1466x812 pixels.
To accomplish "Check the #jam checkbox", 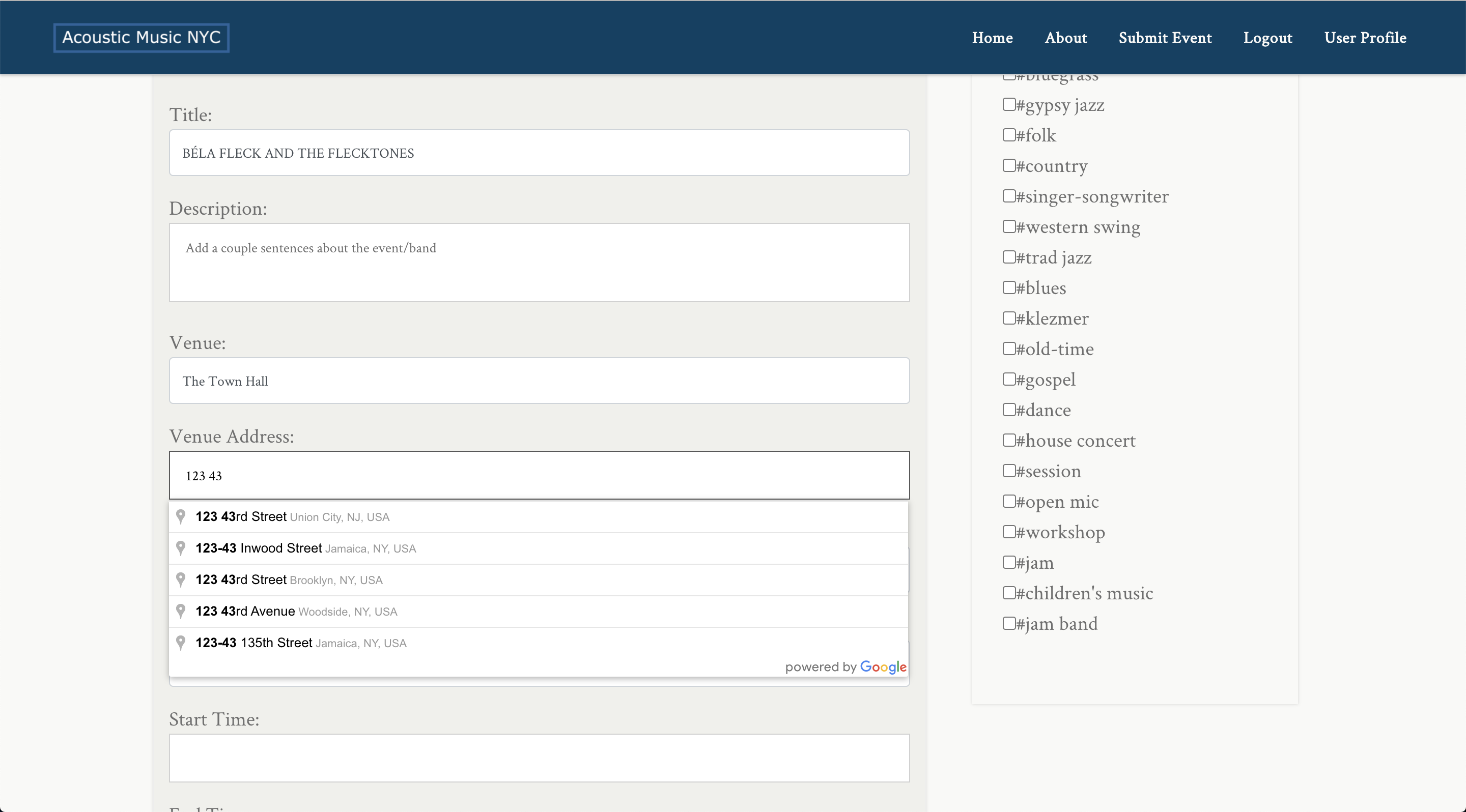I will click(x=1008, y=562).
